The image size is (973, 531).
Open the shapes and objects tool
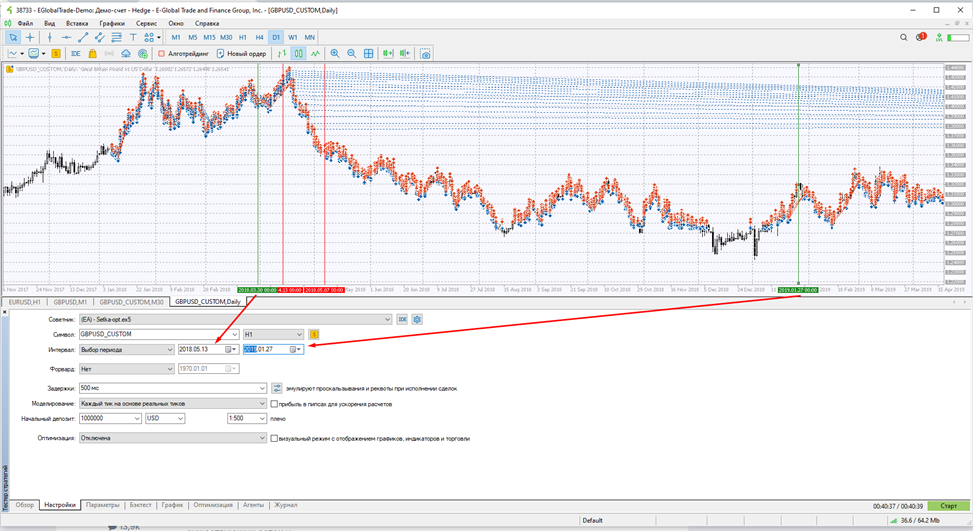coord(149,37)
